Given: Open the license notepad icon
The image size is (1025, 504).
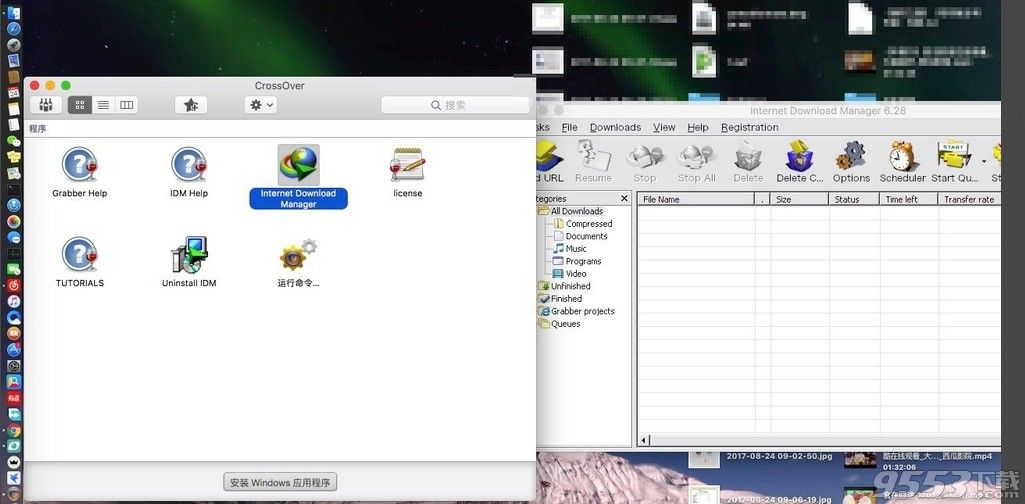Looking at the screenshot, I should 408,164.
